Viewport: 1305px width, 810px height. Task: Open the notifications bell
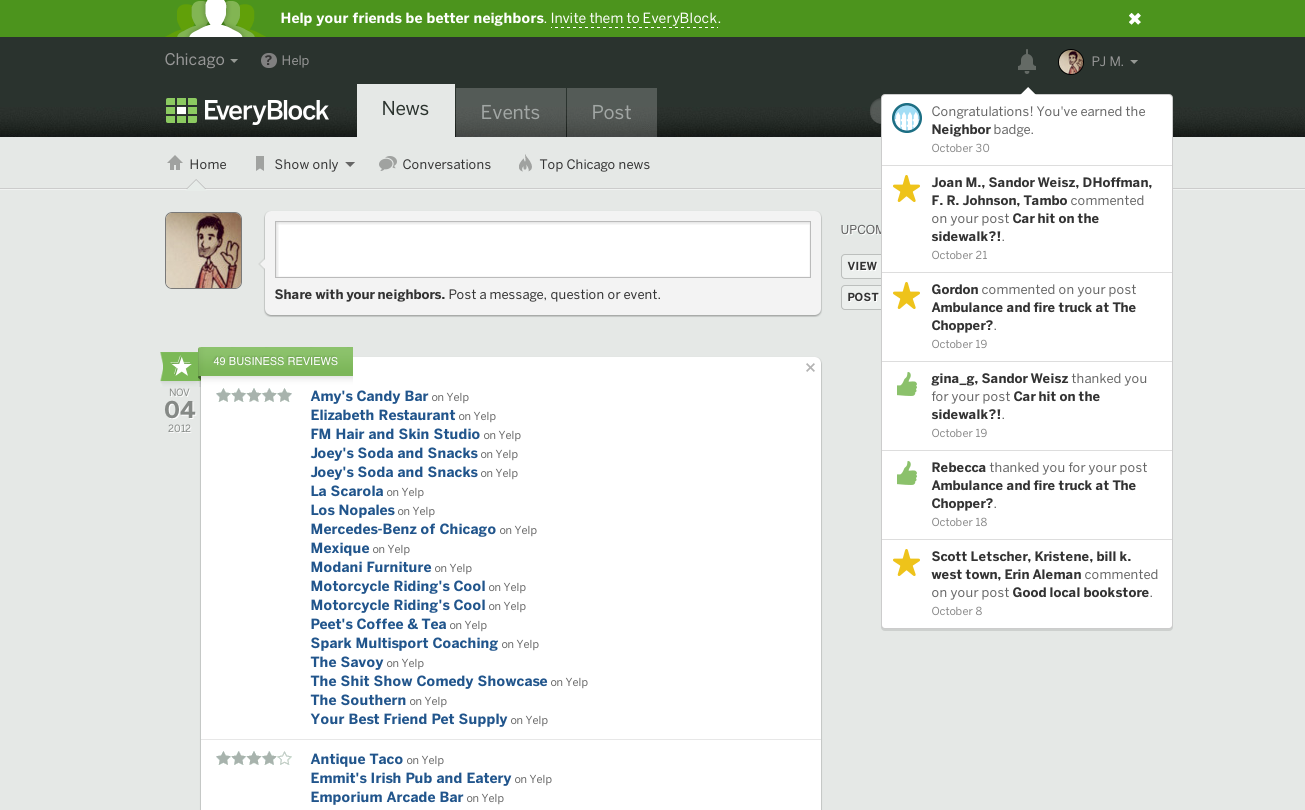(1027, 62)
